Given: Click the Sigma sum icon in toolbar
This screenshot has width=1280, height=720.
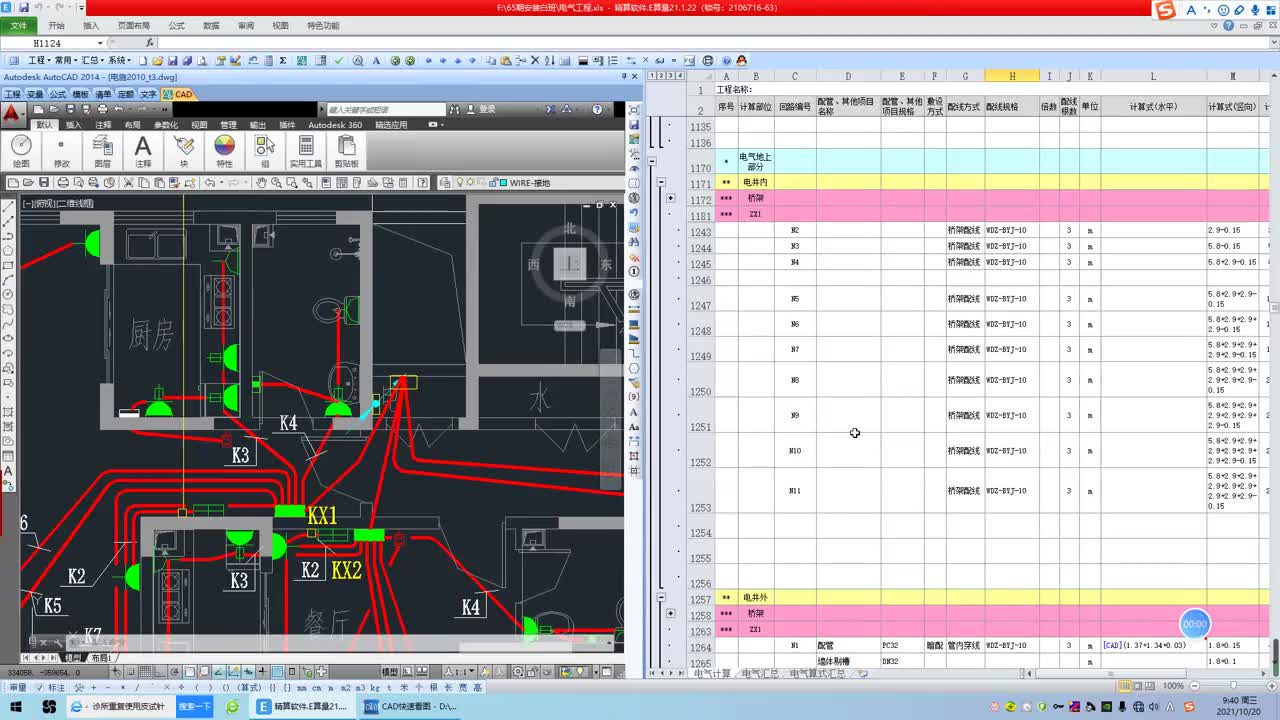Looking at the screenshot, I should click(x=283, y=61).
